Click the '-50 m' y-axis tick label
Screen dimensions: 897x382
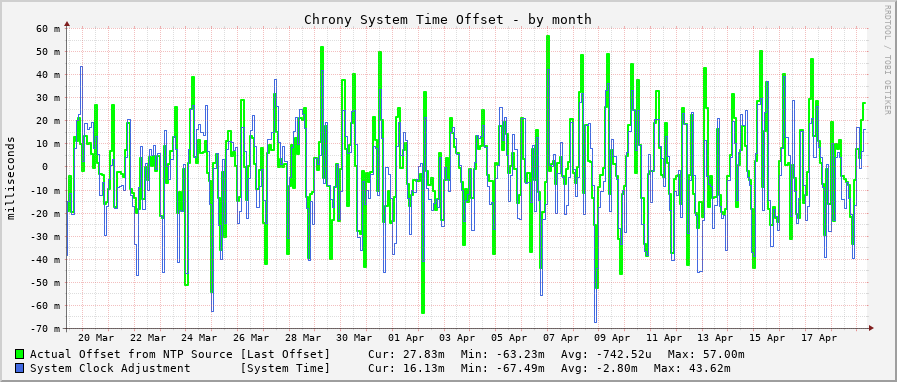pyautogui.click(x=45, y=282)
